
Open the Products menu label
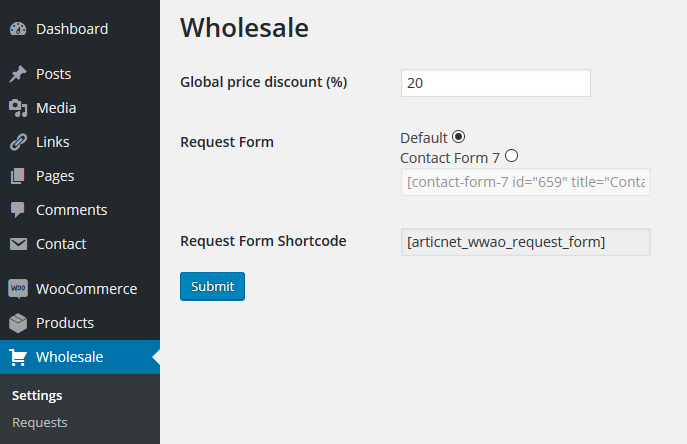(65, 323)
